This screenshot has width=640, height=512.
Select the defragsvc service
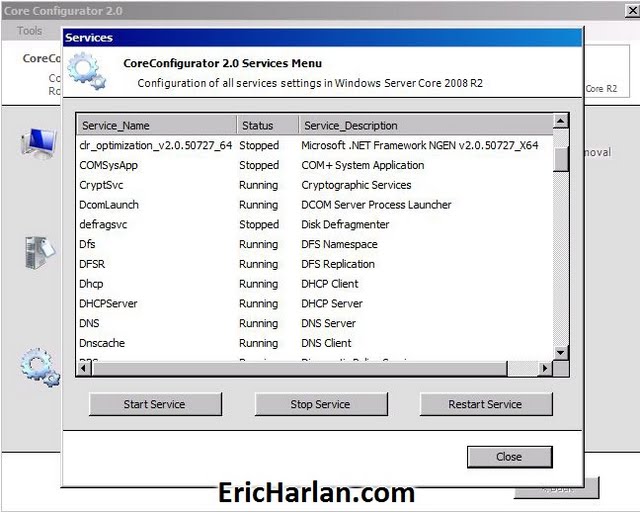tap(315, 225)
